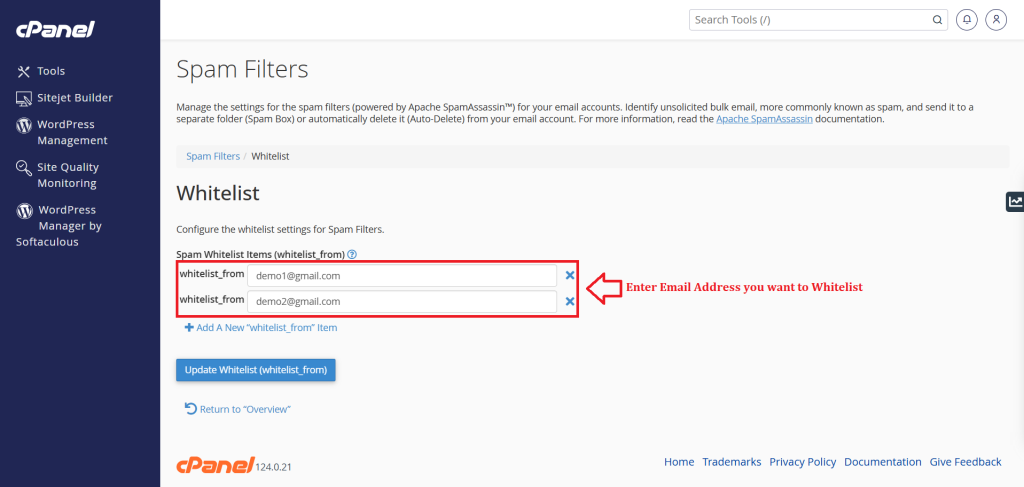Return to Overview link
Image resolution: width=1024 pixels, height=487 pixels.
pyautogui.click(x=238, y=409)
